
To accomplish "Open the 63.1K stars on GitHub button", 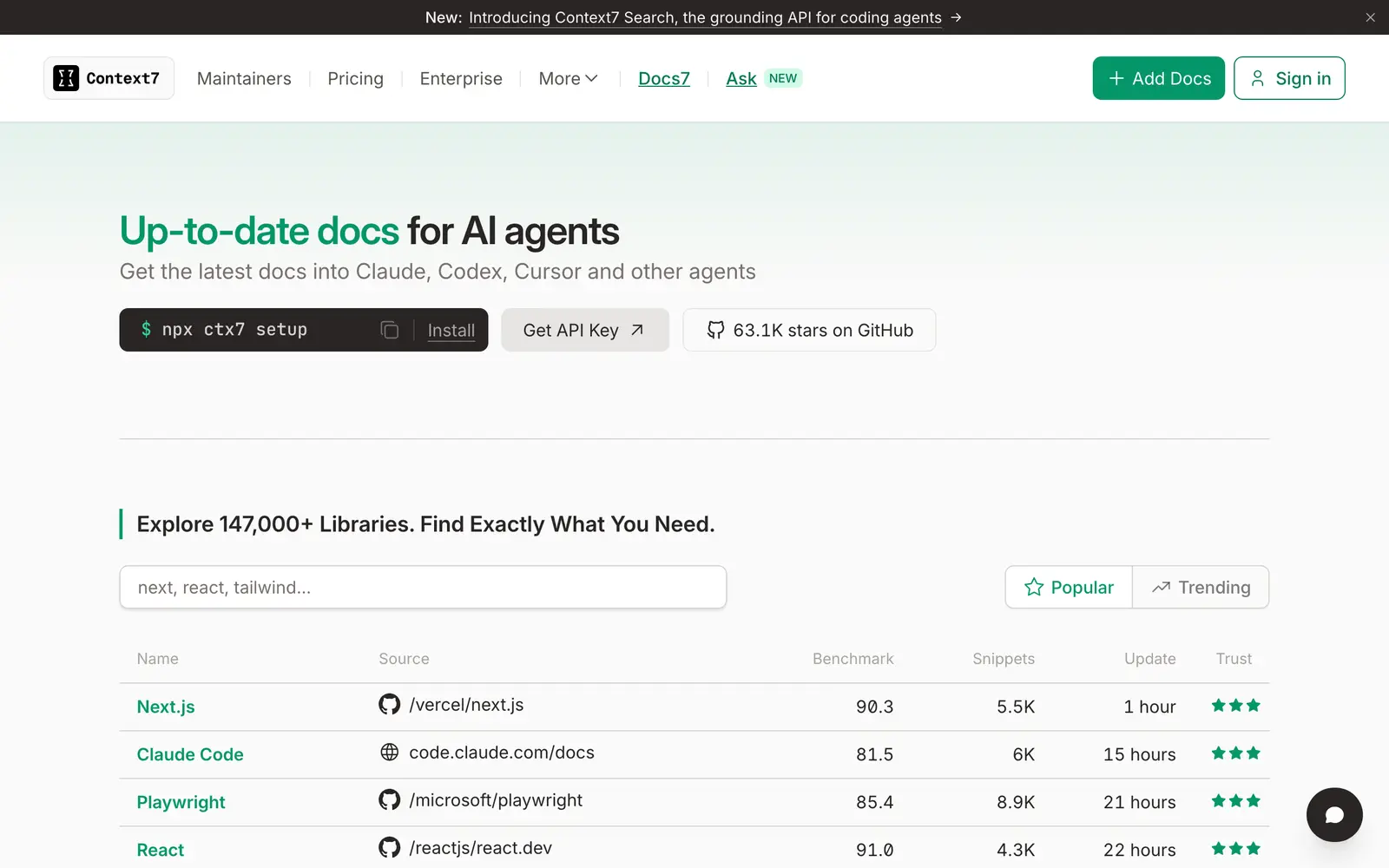I will click(809, 330).
